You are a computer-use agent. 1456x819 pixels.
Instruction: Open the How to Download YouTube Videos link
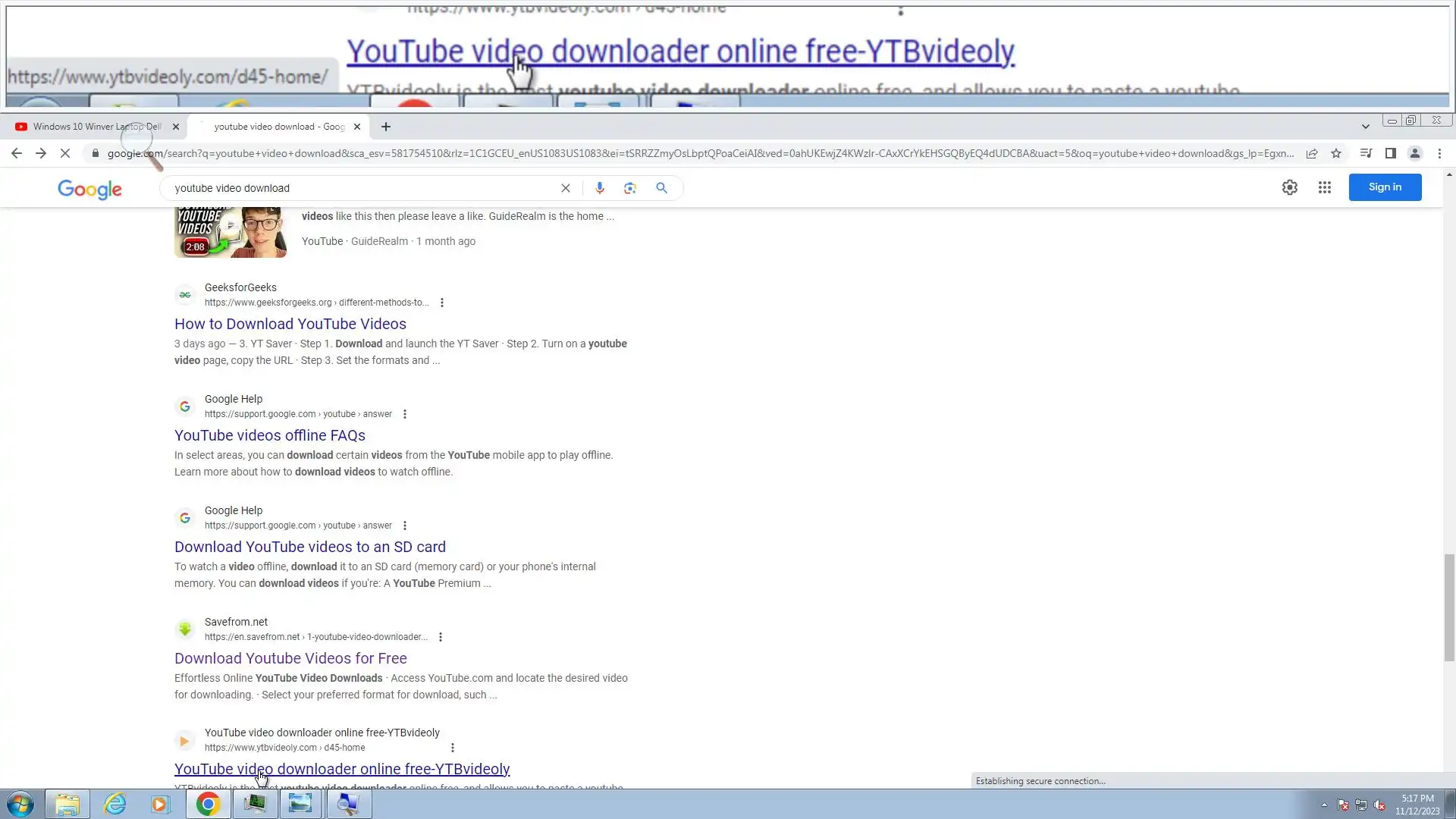pyautogui.click(x=290, y=324)
